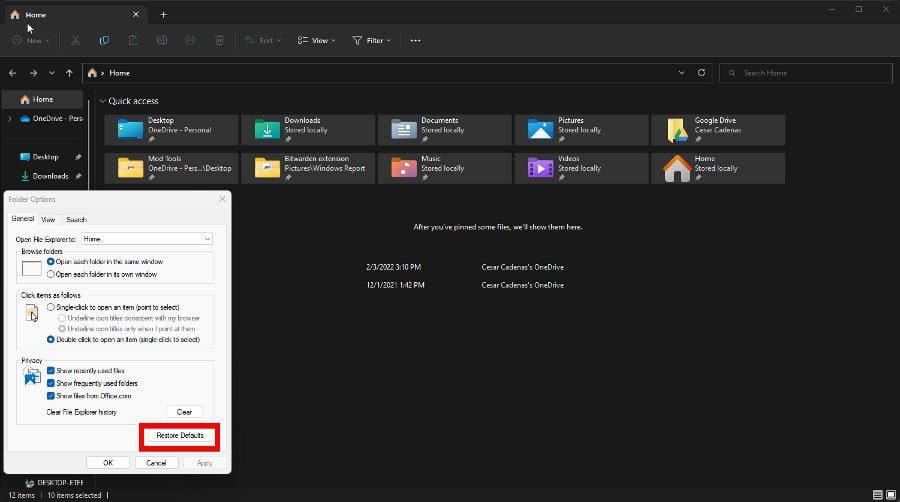Open the Videos folder tile
The height and width of the screenshot is (502, 900).
coord(581,168)
